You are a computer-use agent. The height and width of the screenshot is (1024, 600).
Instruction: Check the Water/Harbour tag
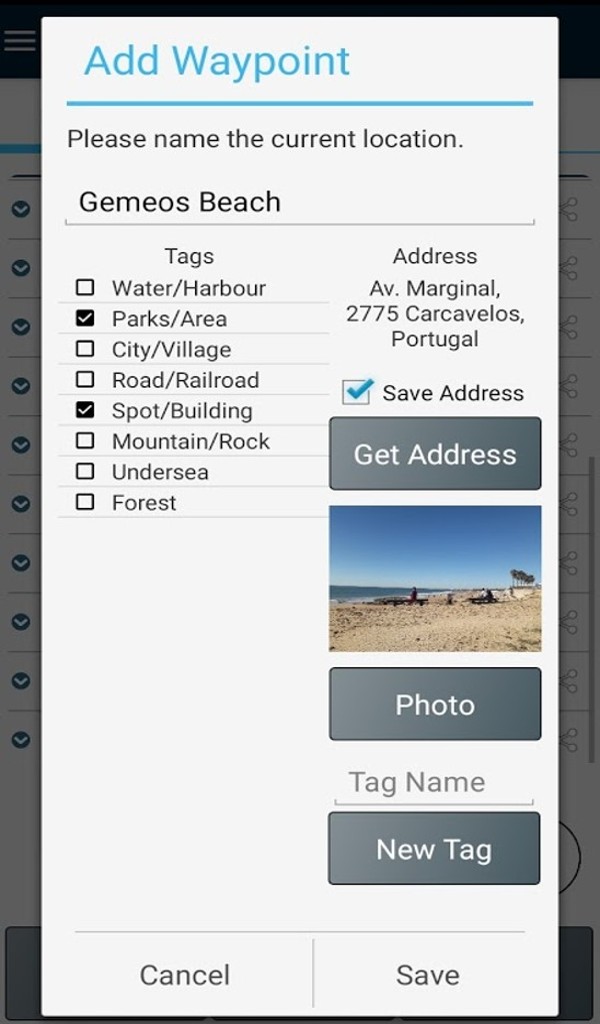point(87,287)
